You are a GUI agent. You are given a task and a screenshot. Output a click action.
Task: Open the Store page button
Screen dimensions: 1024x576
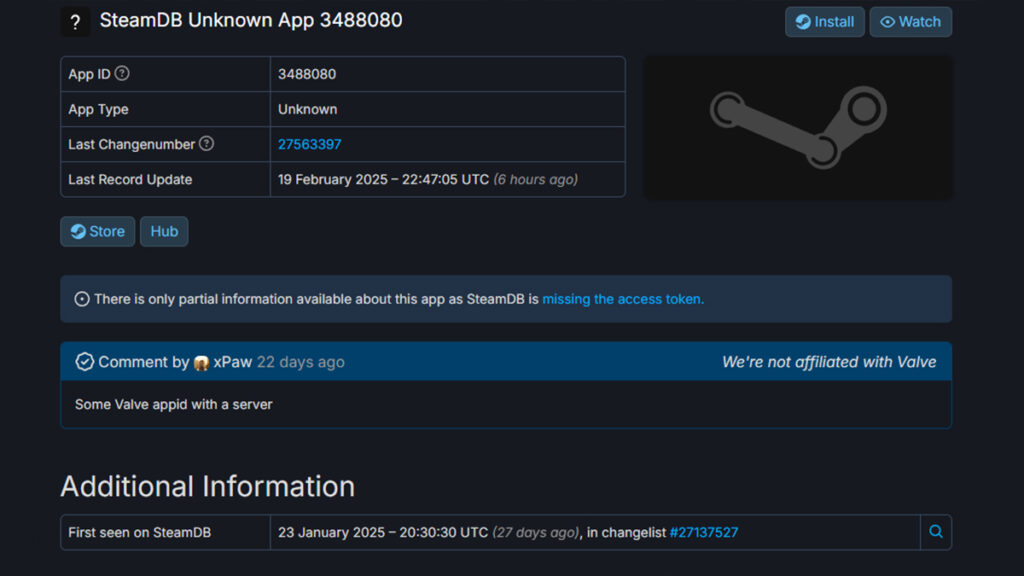point(97,232)
